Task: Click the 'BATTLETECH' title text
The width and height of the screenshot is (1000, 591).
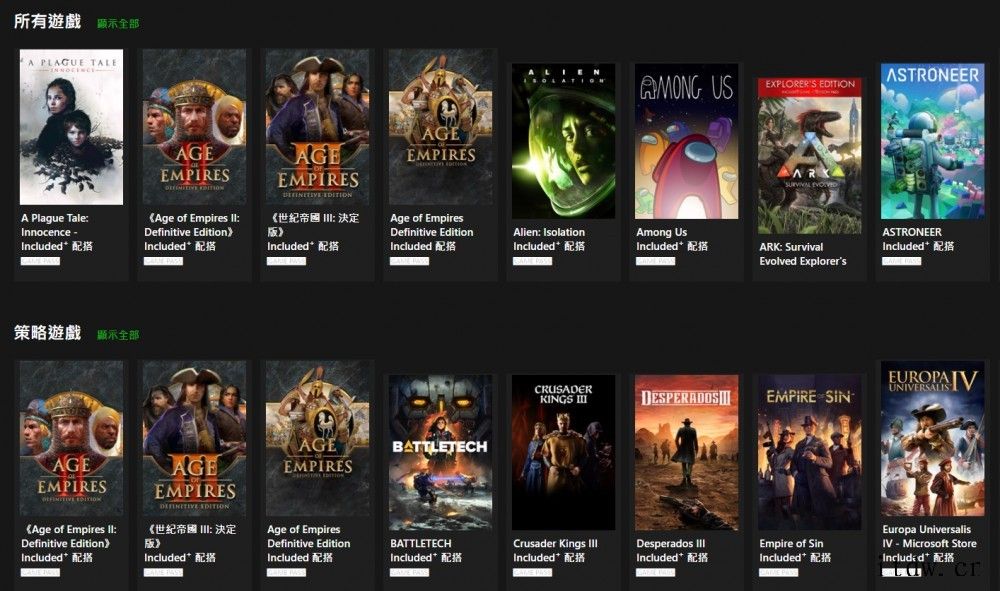Action: 421,543
